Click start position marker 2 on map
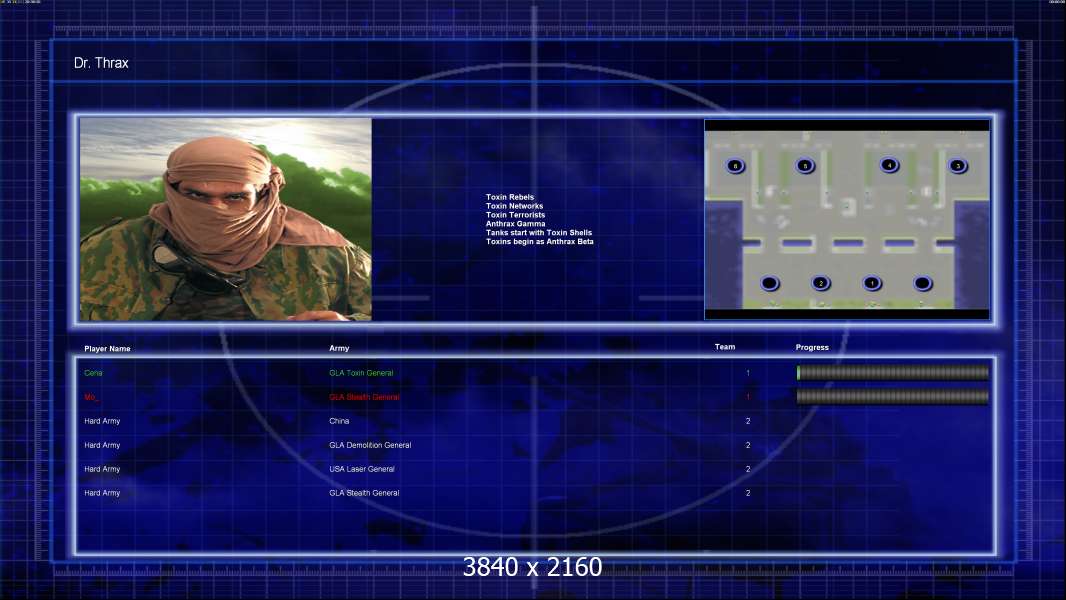 (x=821, y=283)
